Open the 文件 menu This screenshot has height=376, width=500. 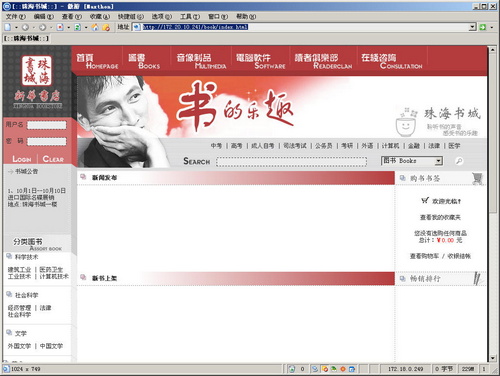[x=15, y=16]
